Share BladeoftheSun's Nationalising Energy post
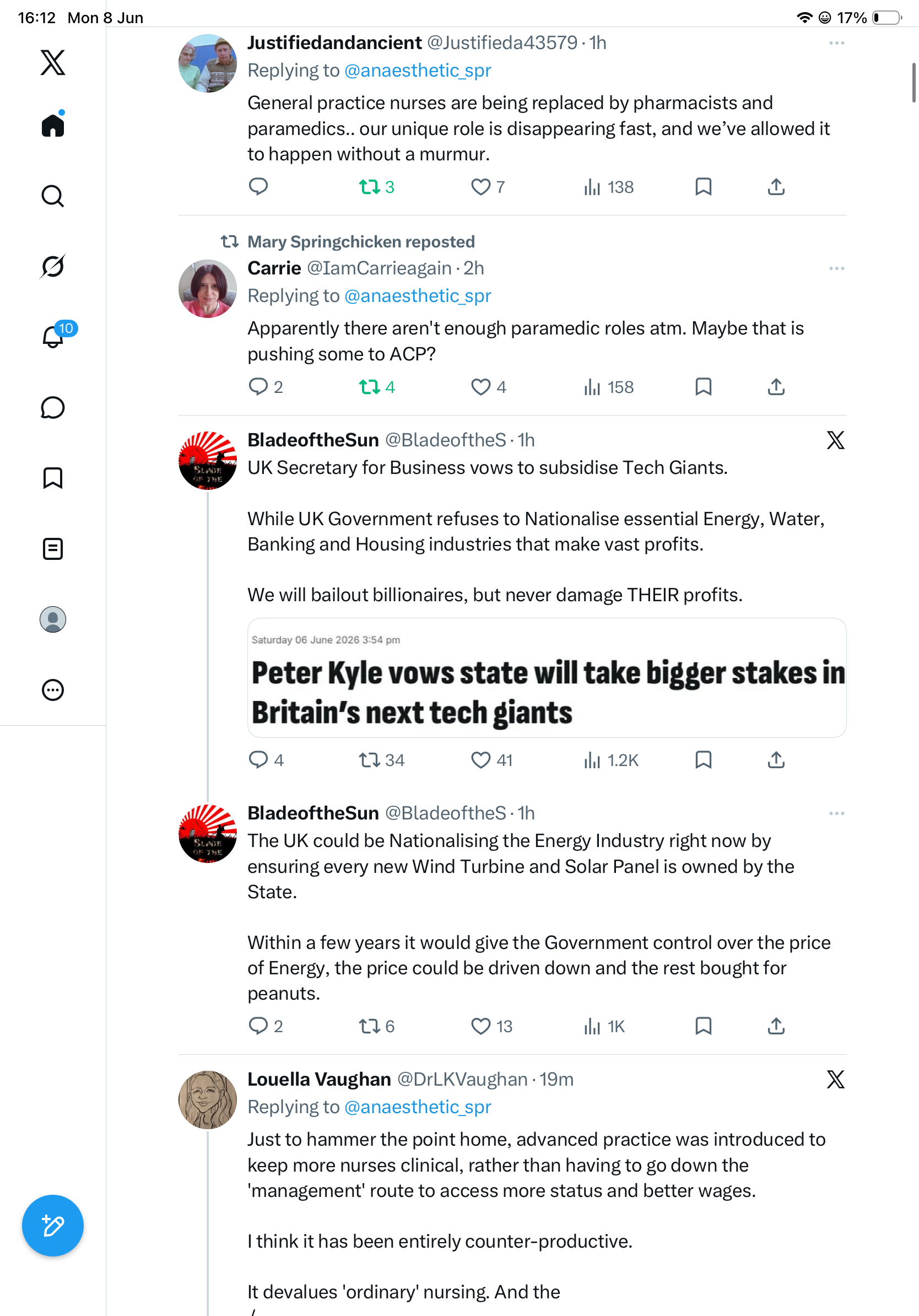919x1316 pixels. (776, 1026)
